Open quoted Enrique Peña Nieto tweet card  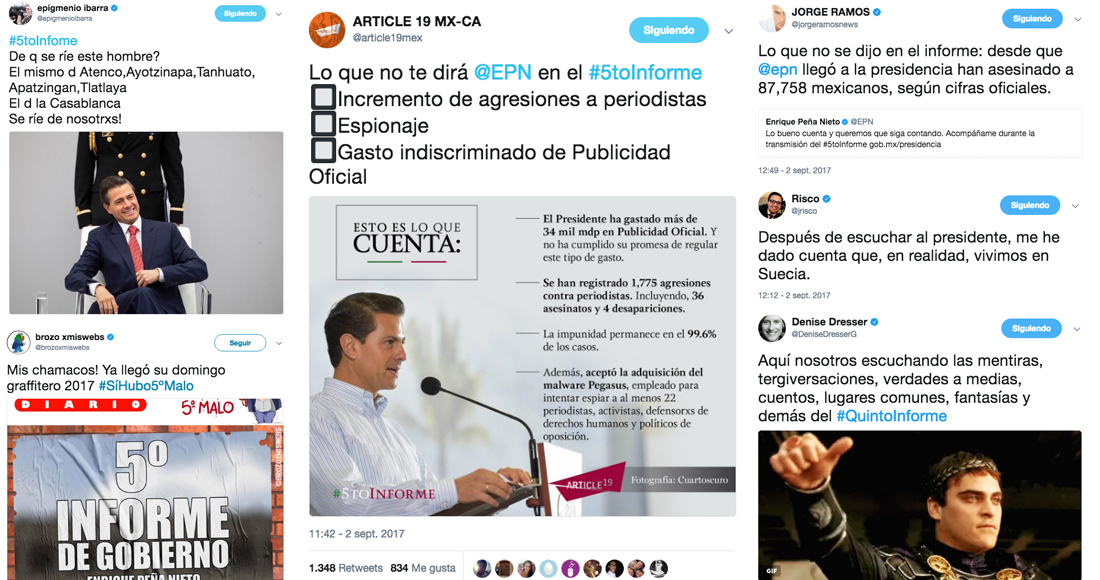click(x=920, y=133)
